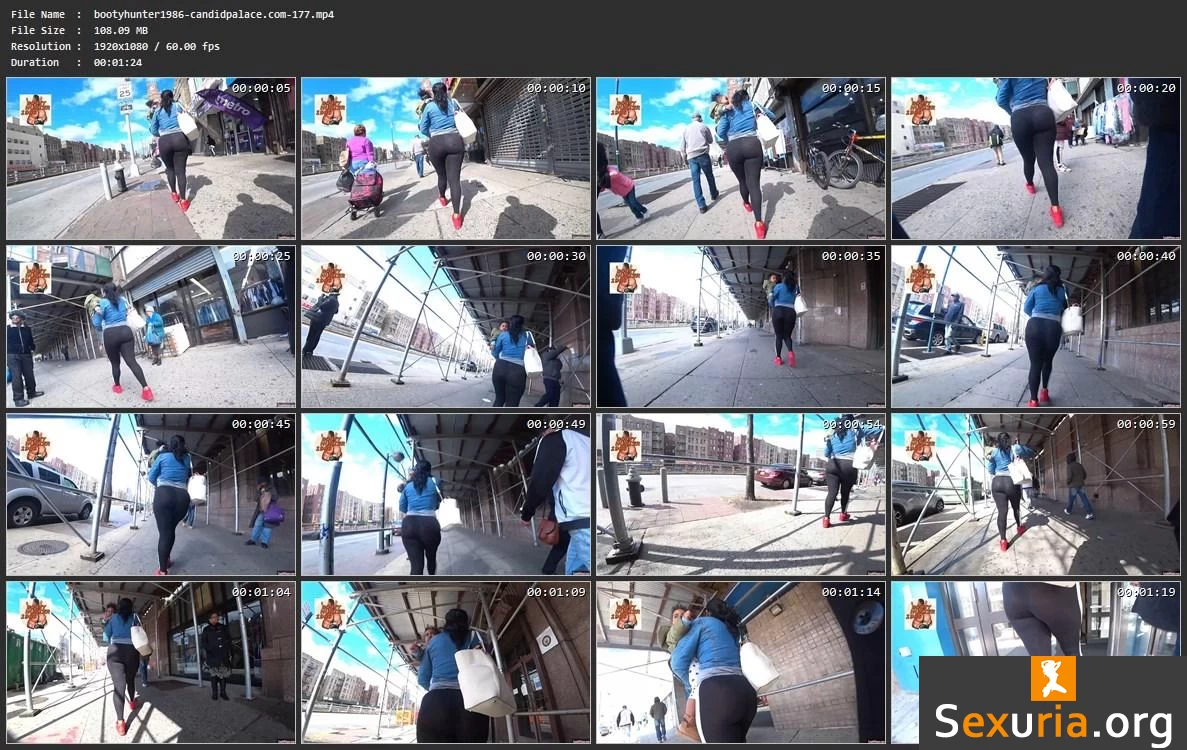Click the watermark logo in the 00:00:05 frame
Screen dimensions: 1187x750
[35, 109]
